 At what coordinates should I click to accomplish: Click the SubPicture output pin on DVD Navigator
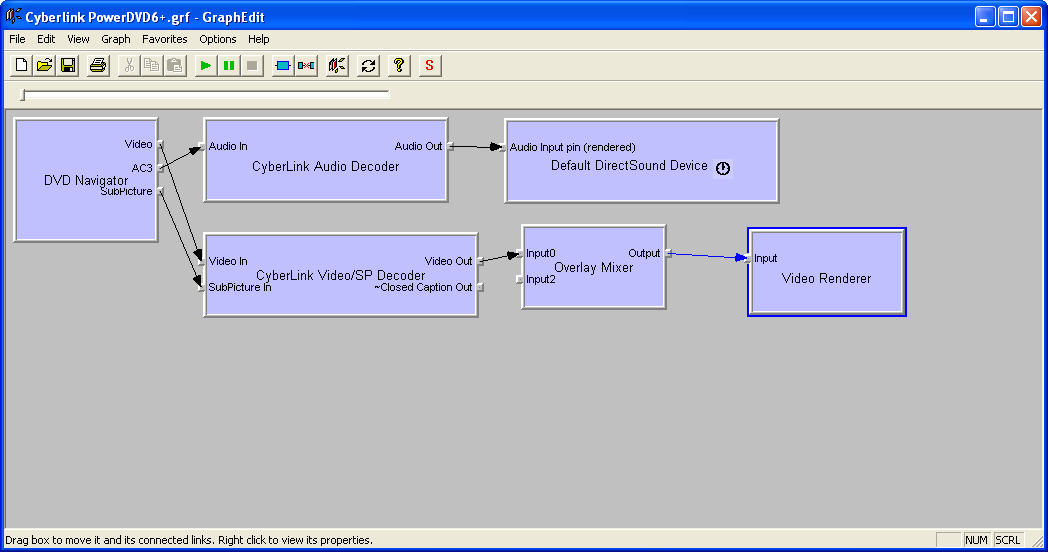(x=160, y=192)
